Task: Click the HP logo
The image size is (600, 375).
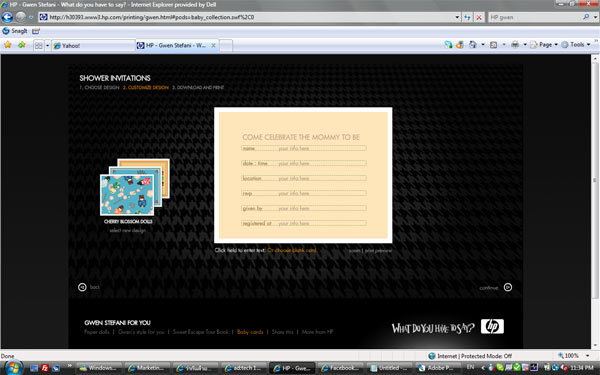Action: (492, 326)
